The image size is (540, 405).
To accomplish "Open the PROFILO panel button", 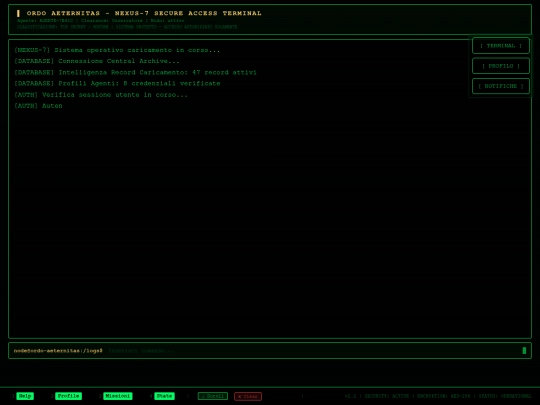I will [x=501, y=66].
